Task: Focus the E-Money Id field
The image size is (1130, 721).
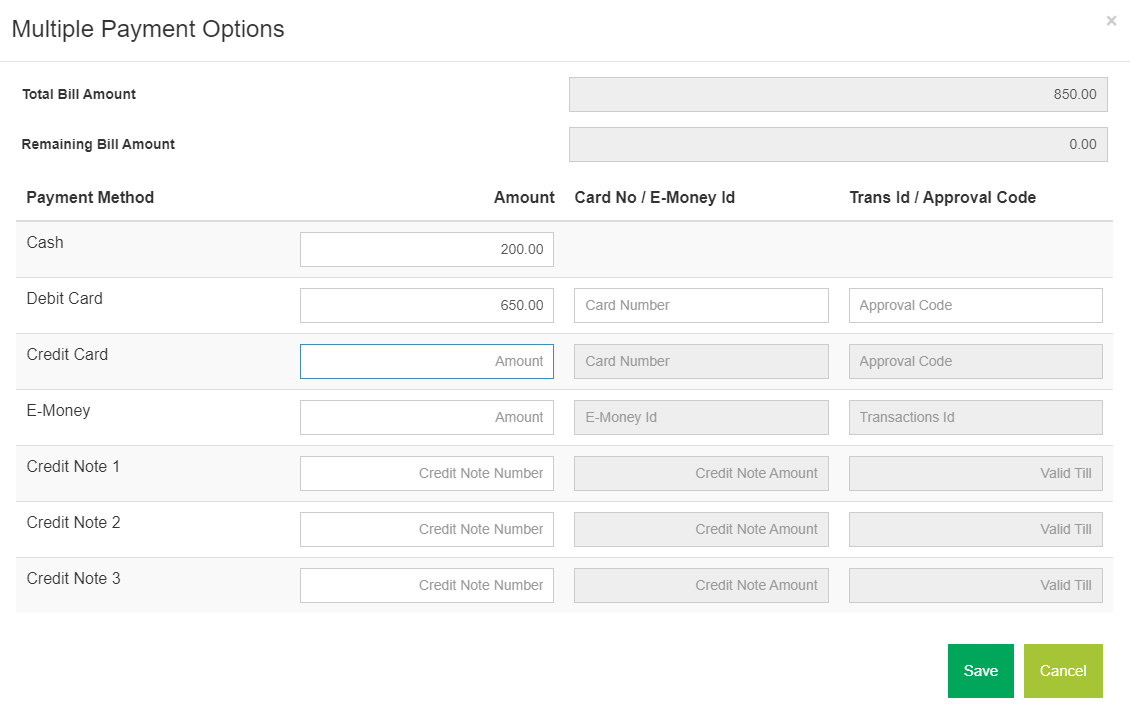Action: (x=701, y=418)
